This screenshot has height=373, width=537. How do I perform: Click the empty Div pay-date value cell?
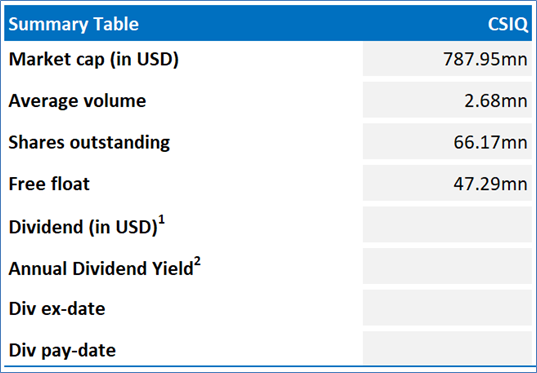tap(447, 347)
